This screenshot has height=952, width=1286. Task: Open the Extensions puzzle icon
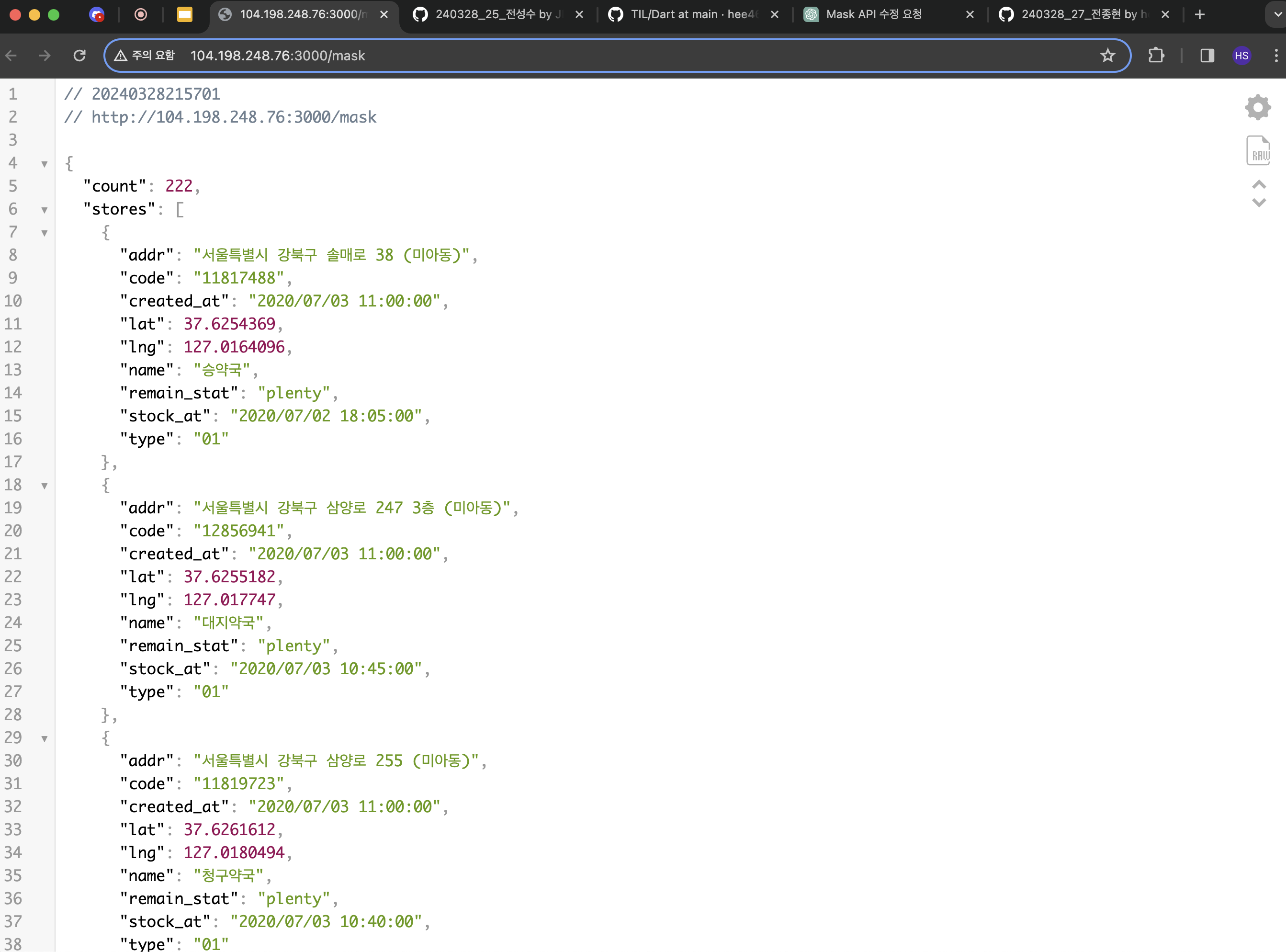1156,56
